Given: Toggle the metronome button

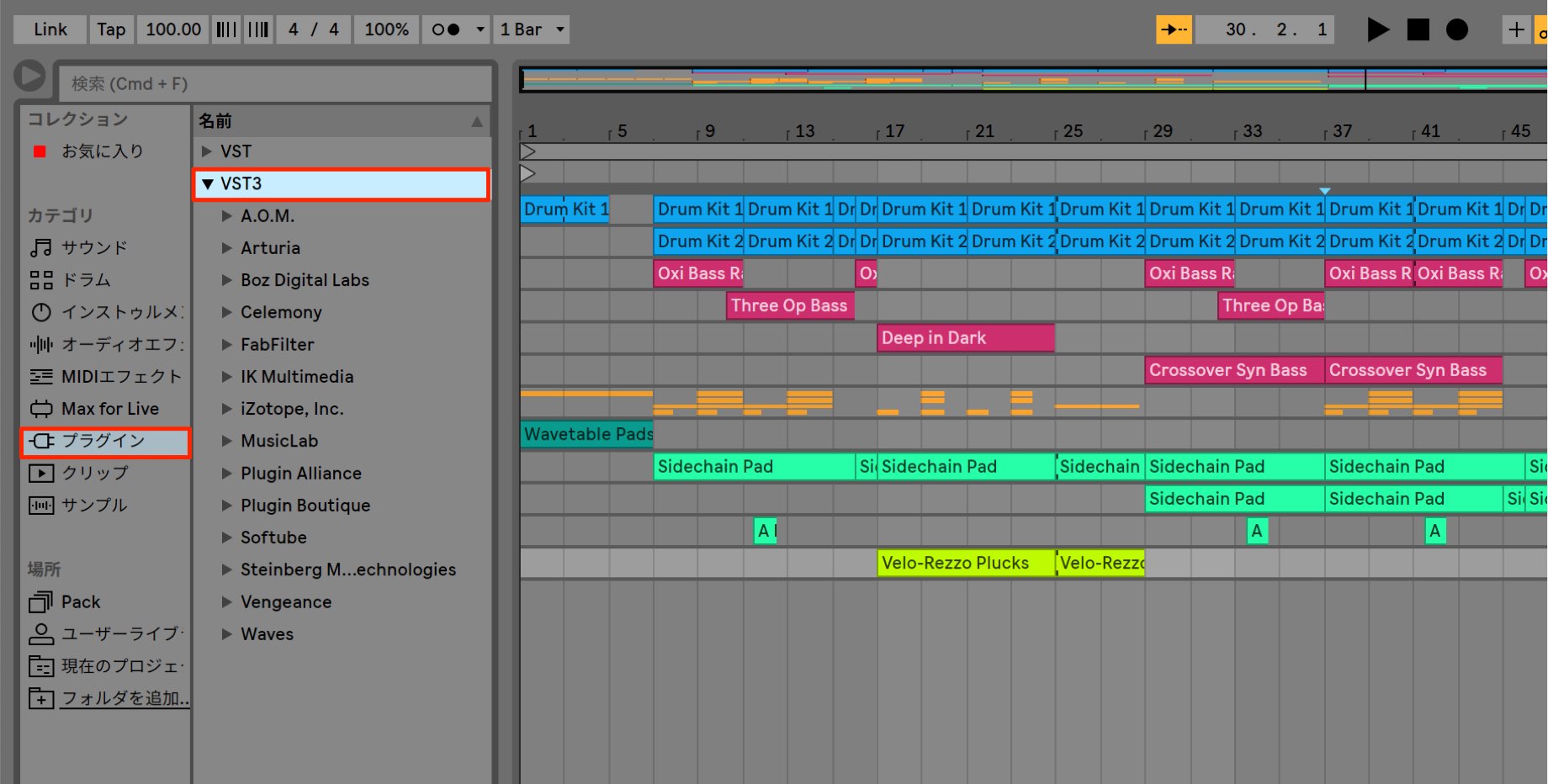Looking at the screenshot, I should pos(446,29).
